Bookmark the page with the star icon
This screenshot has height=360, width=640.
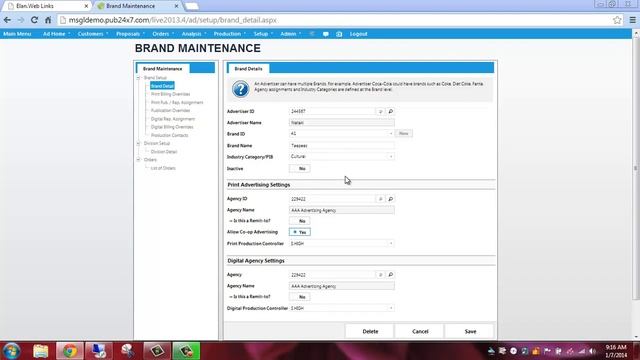coord(617,20)
